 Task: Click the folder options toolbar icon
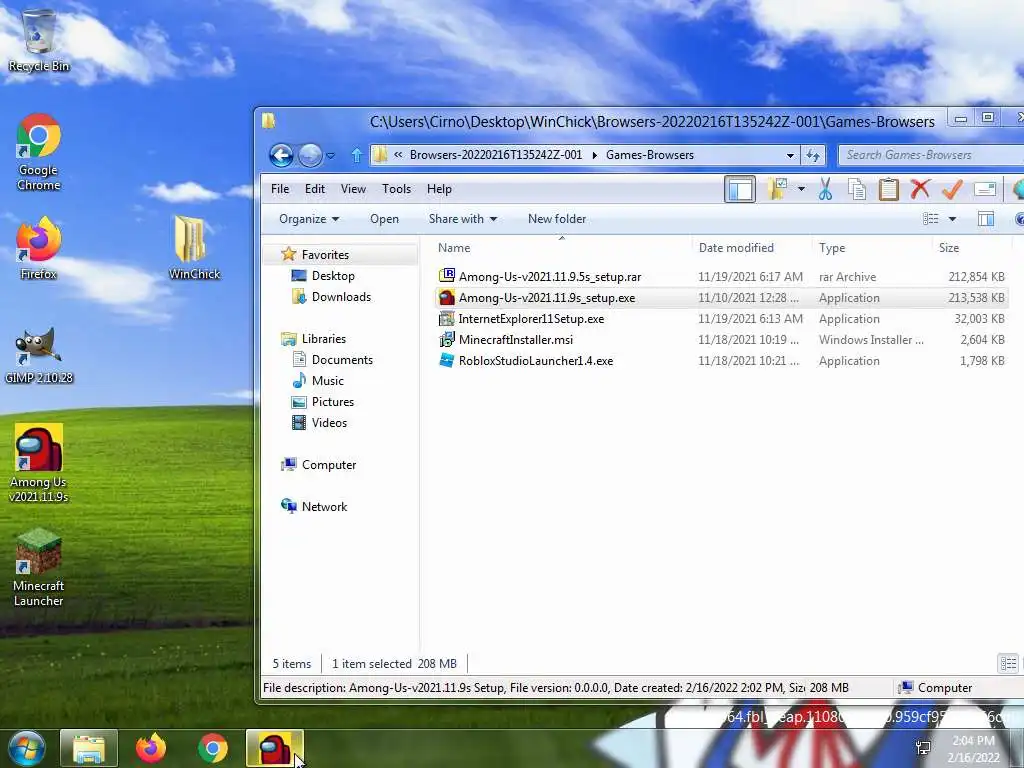point(777,189)
